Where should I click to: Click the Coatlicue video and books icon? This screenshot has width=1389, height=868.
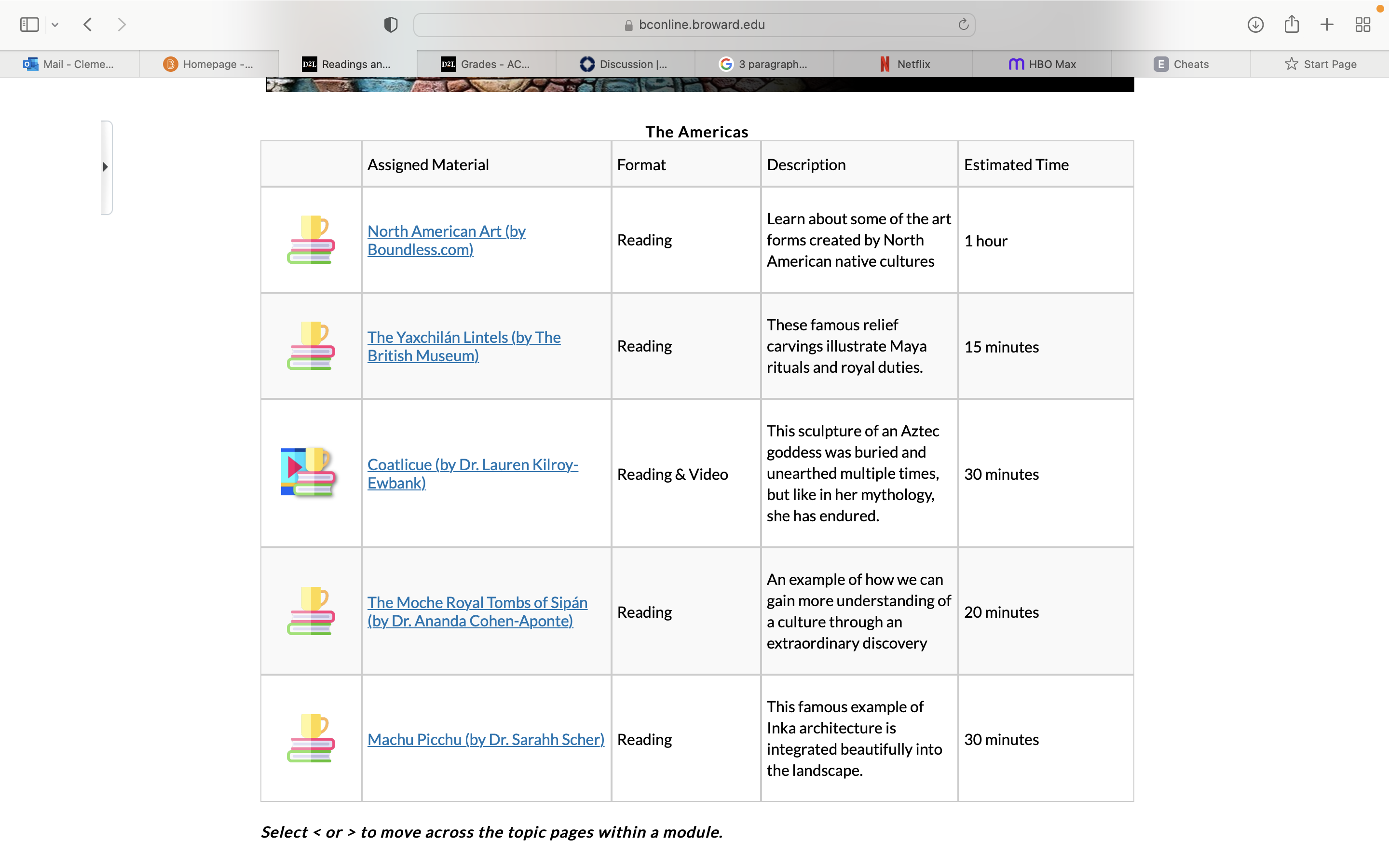coord(308,472)
